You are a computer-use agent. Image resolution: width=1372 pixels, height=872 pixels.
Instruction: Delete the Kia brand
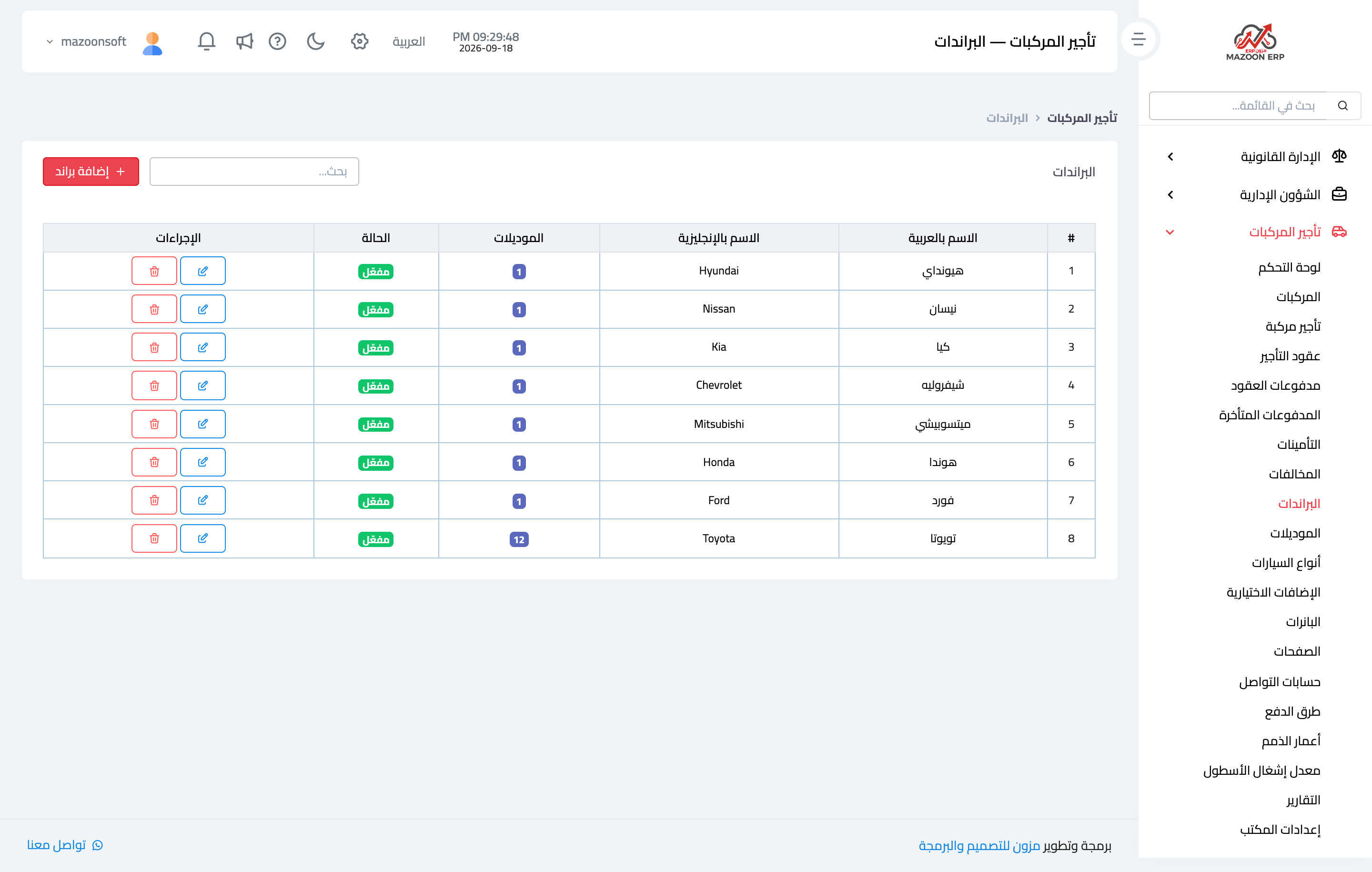tap(154, 347)
